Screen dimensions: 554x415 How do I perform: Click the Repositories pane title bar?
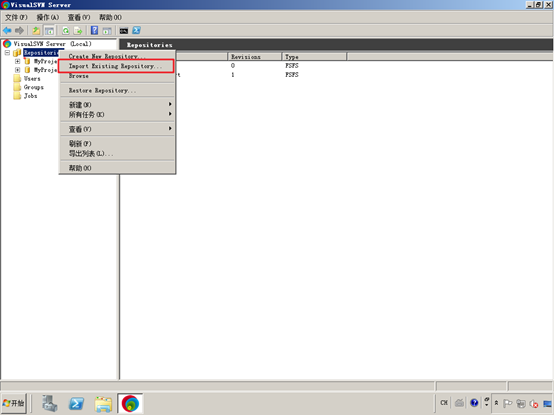click(x=336, y=45)
